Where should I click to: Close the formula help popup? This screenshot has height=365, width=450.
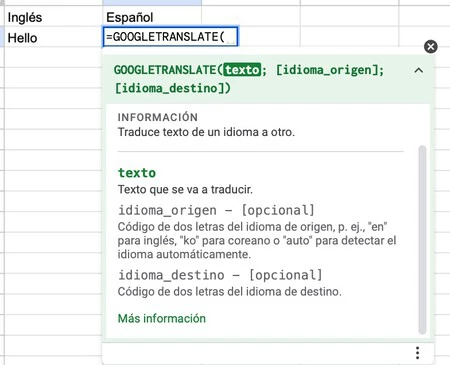(x=431, y=46)
